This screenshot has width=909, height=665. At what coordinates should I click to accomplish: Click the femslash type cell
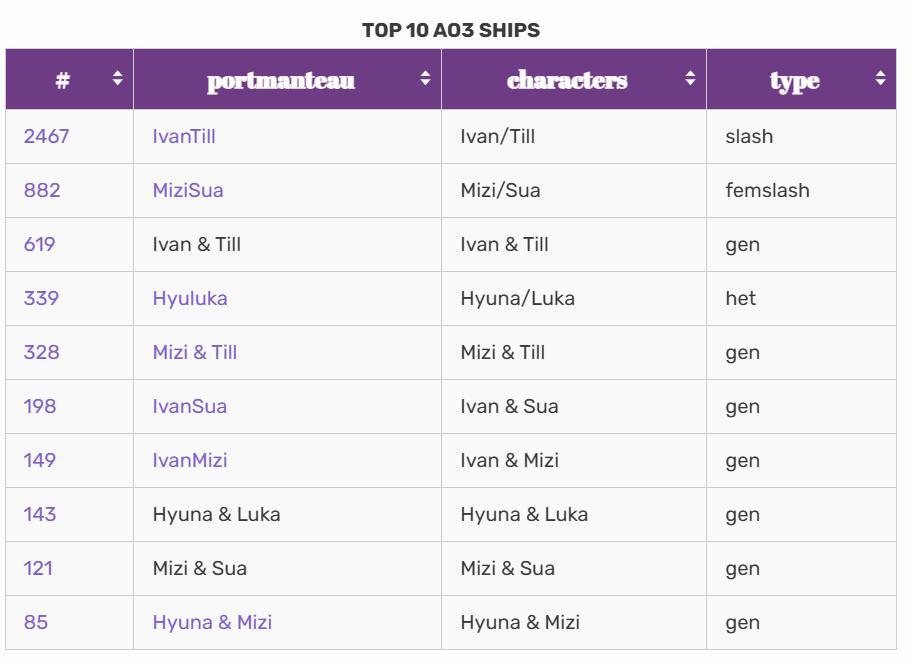pos(767,190)
